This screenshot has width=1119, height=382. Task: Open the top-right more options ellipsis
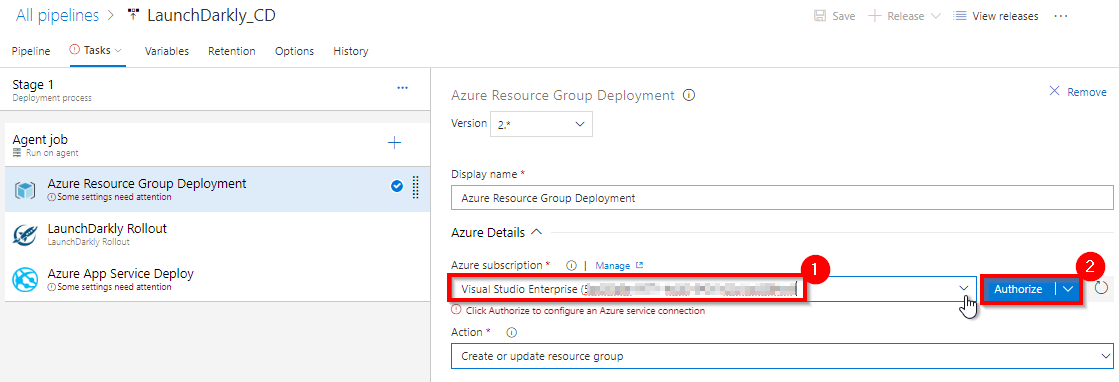[x=1060, y=16]
